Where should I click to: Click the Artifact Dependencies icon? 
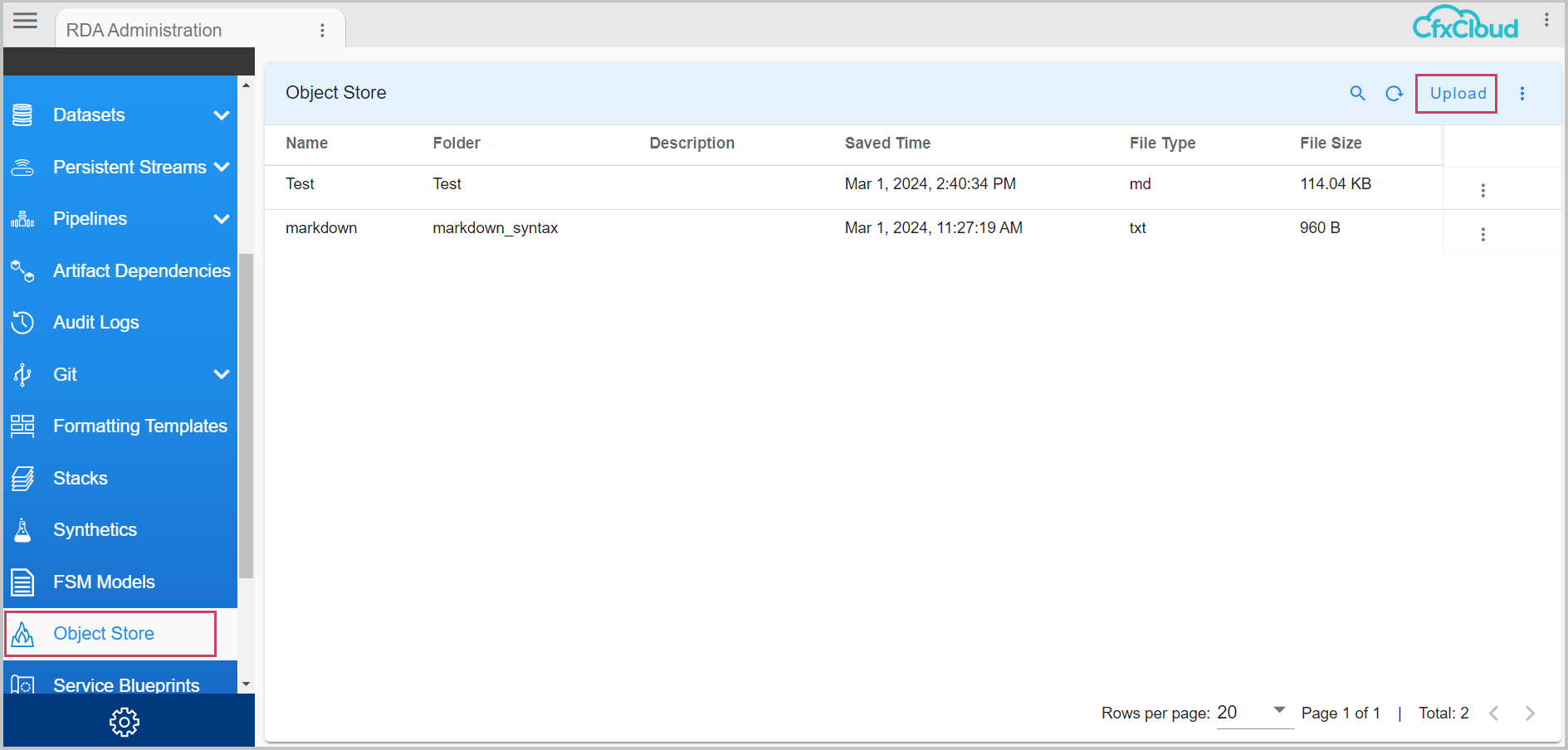(x=22, y=270)
